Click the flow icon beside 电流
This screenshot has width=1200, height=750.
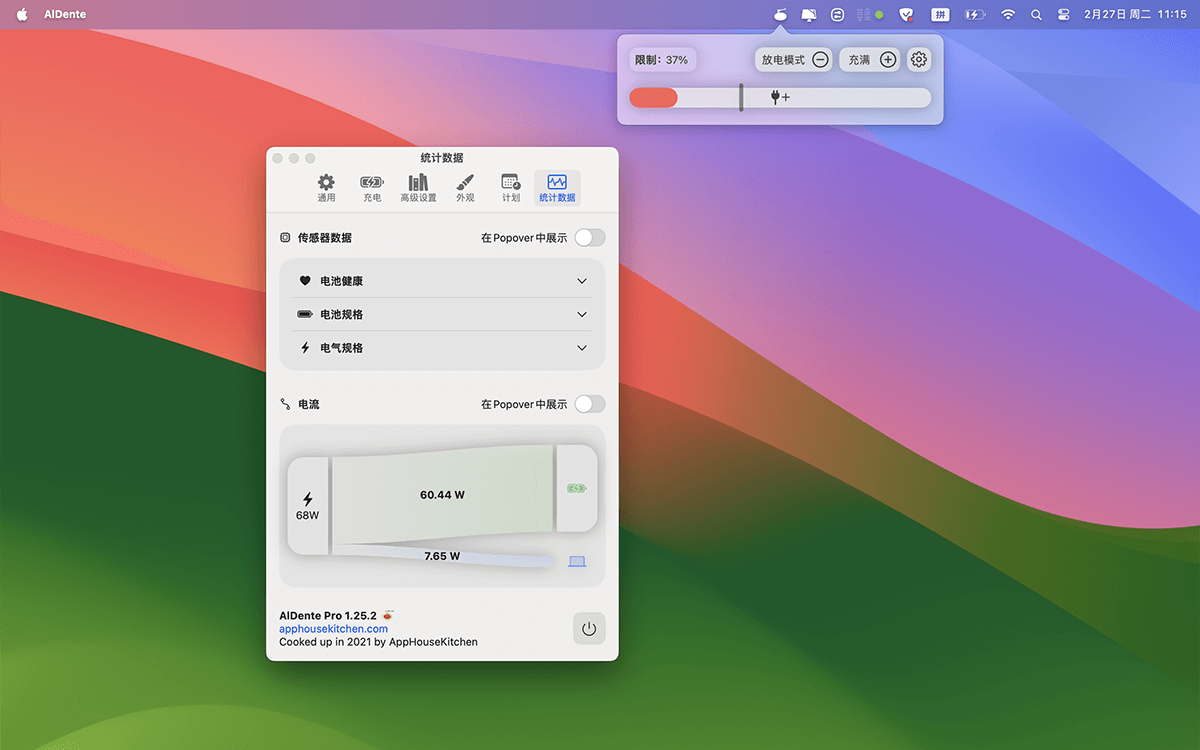pos(285,404)
